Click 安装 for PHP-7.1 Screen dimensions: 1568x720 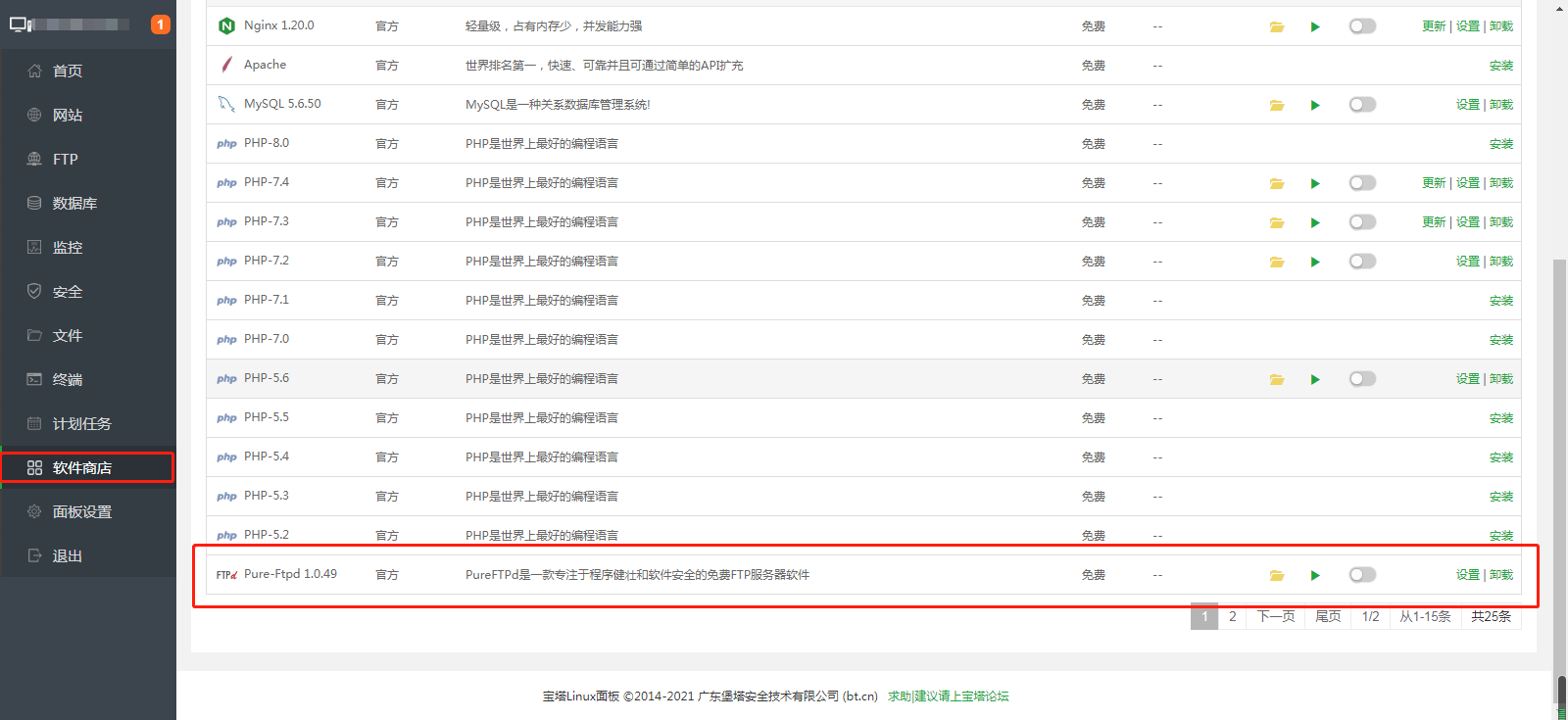pos(1501,301)
